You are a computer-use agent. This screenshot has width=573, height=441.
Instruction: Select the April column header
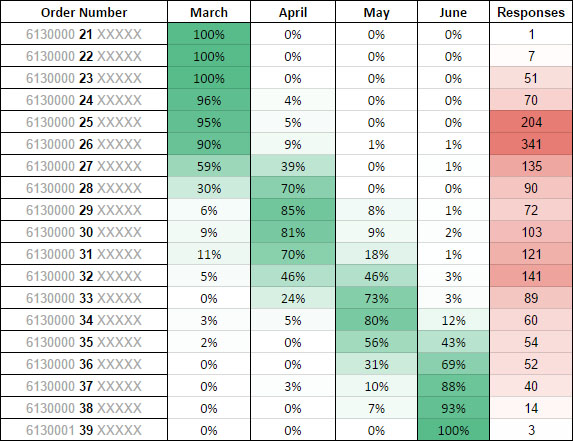pos(293,12)
